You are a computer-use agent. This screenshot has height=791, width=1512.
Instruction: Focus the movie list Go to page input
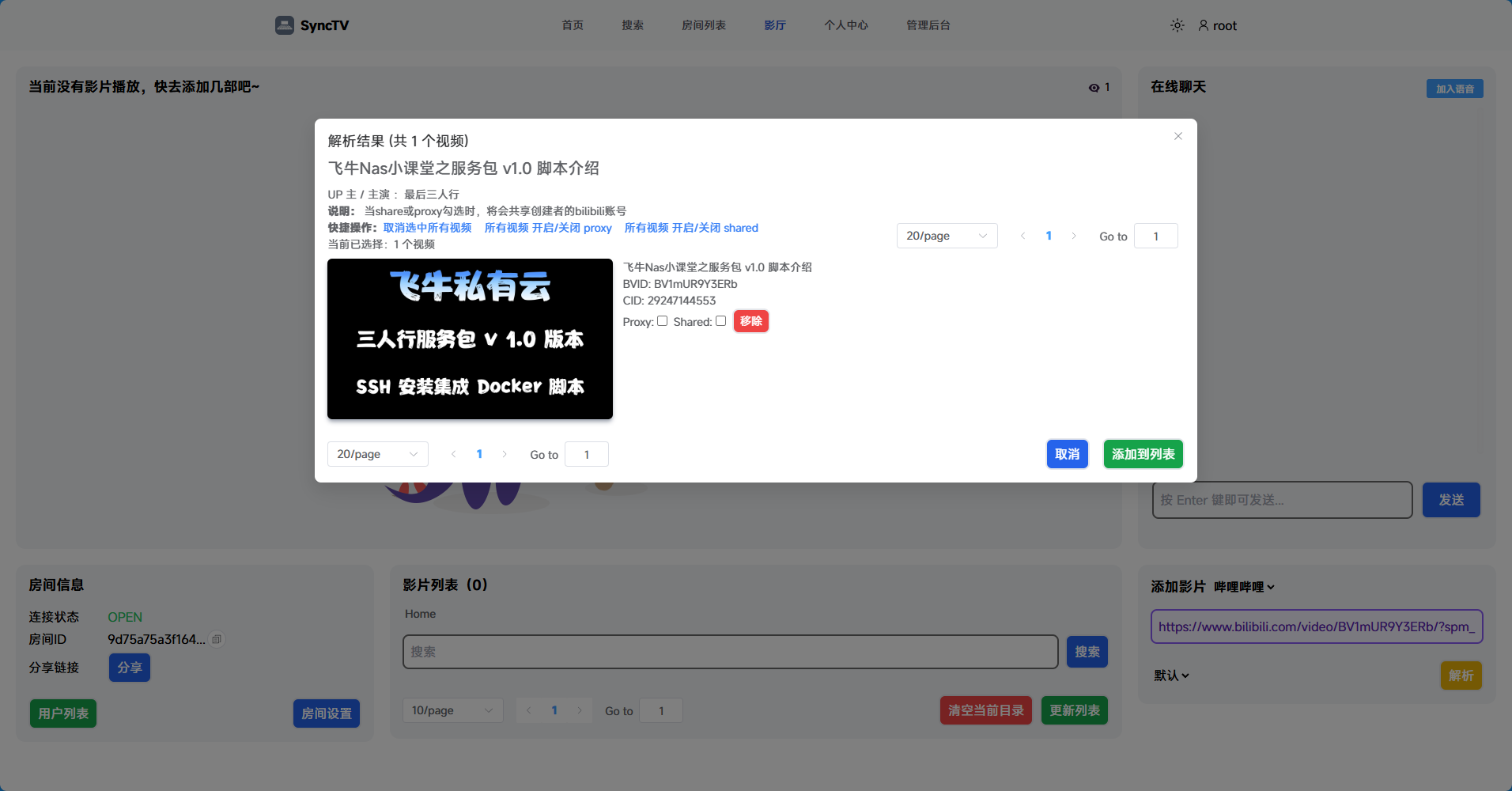[x=661, y=710]
